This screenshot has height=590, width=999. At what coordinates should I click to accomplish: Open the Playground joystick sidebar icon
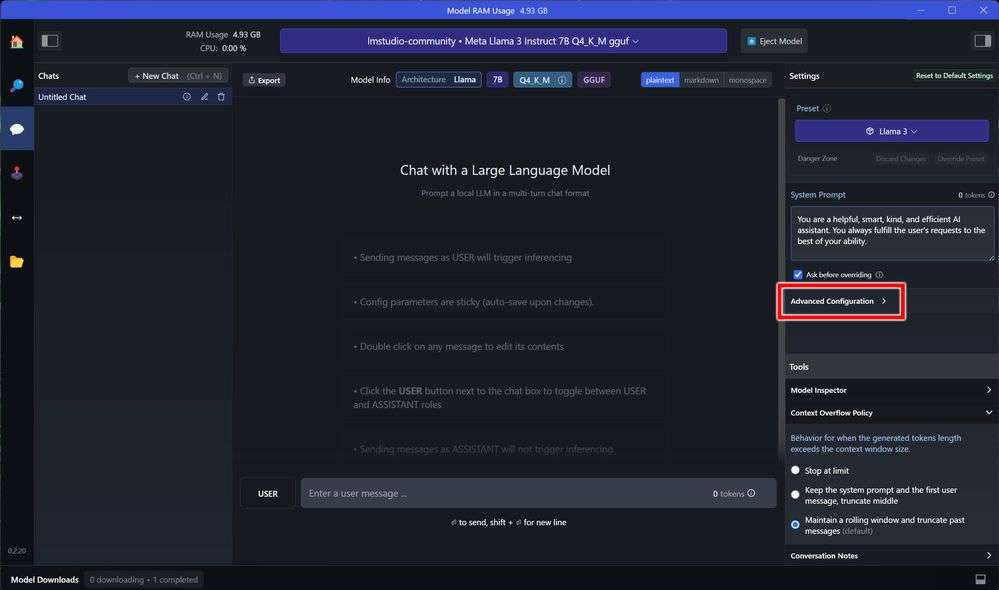17,173
